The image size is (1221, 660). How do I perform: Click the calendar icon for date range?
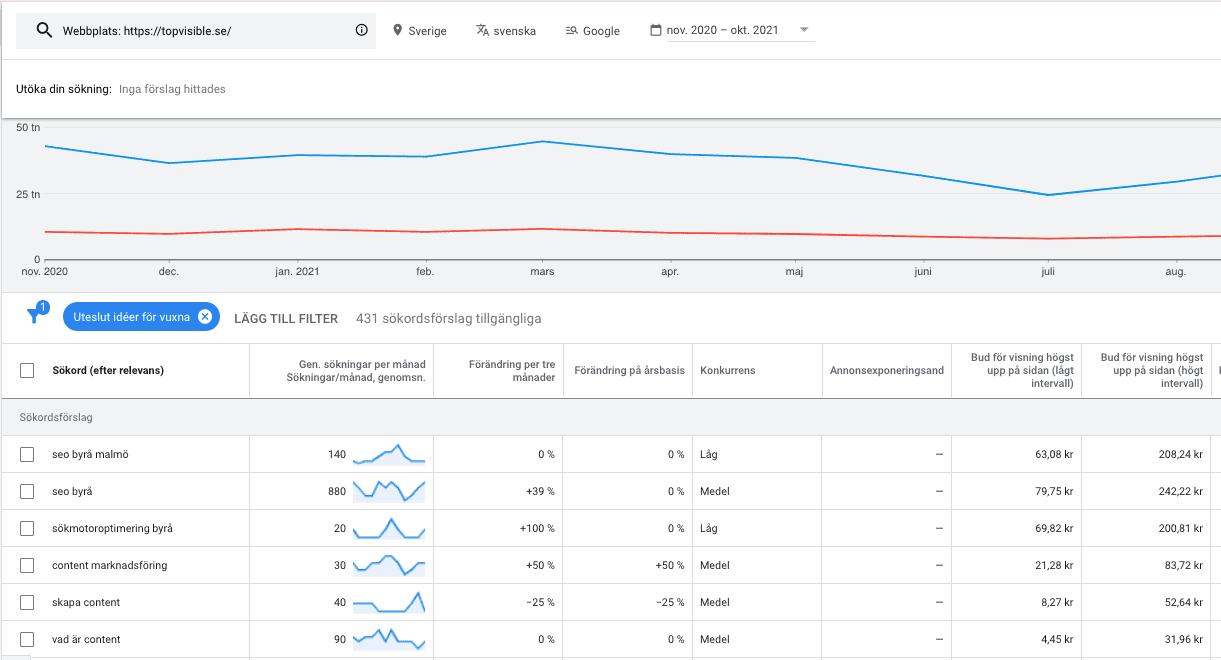(x=656, y=30)
